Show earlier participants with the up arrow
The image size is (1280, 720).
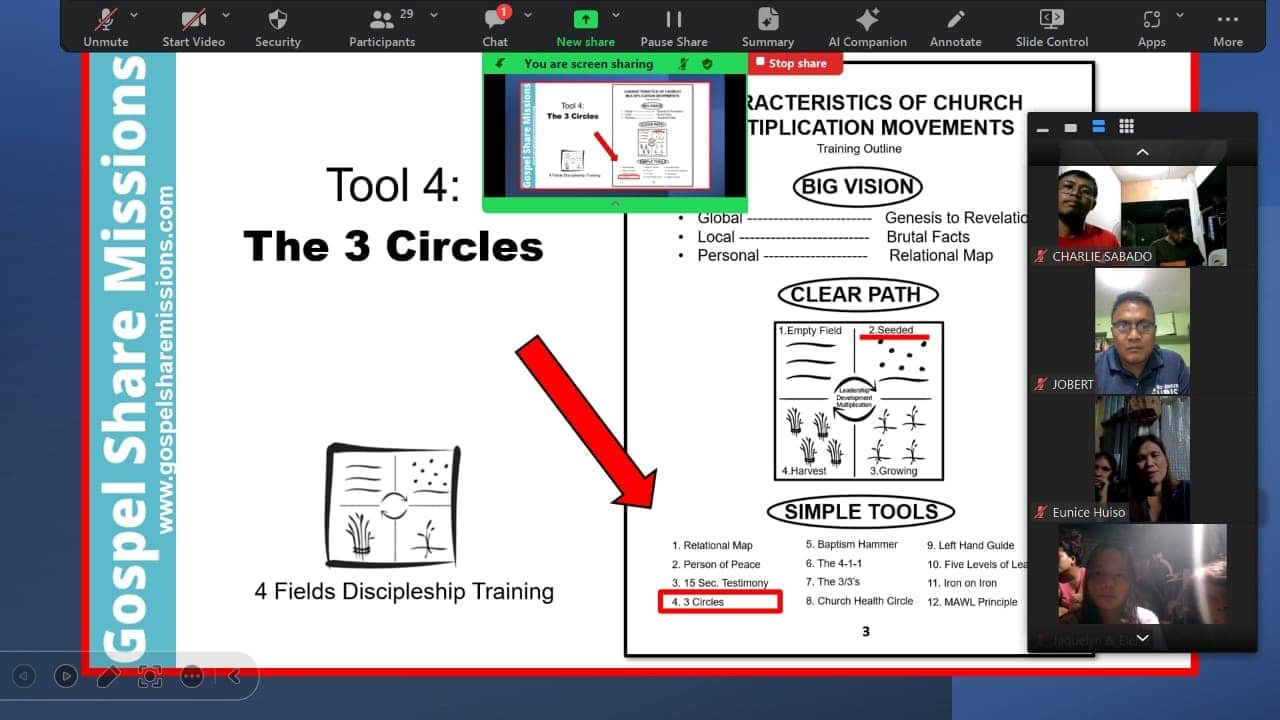[1142, 153]
